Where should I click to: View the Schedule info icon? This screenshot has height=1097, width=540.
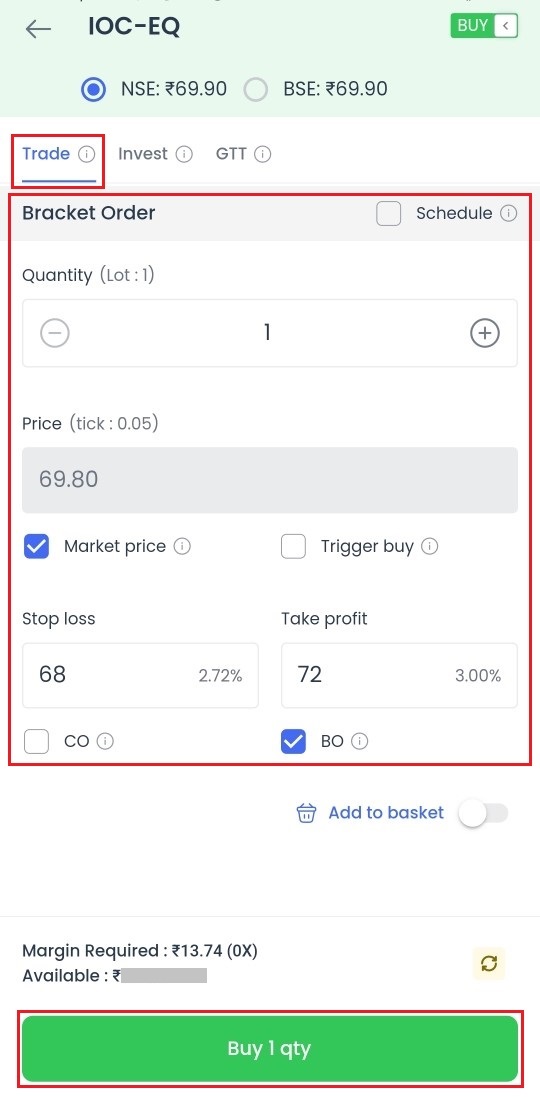pyautogui.click(x=509, y=213)
